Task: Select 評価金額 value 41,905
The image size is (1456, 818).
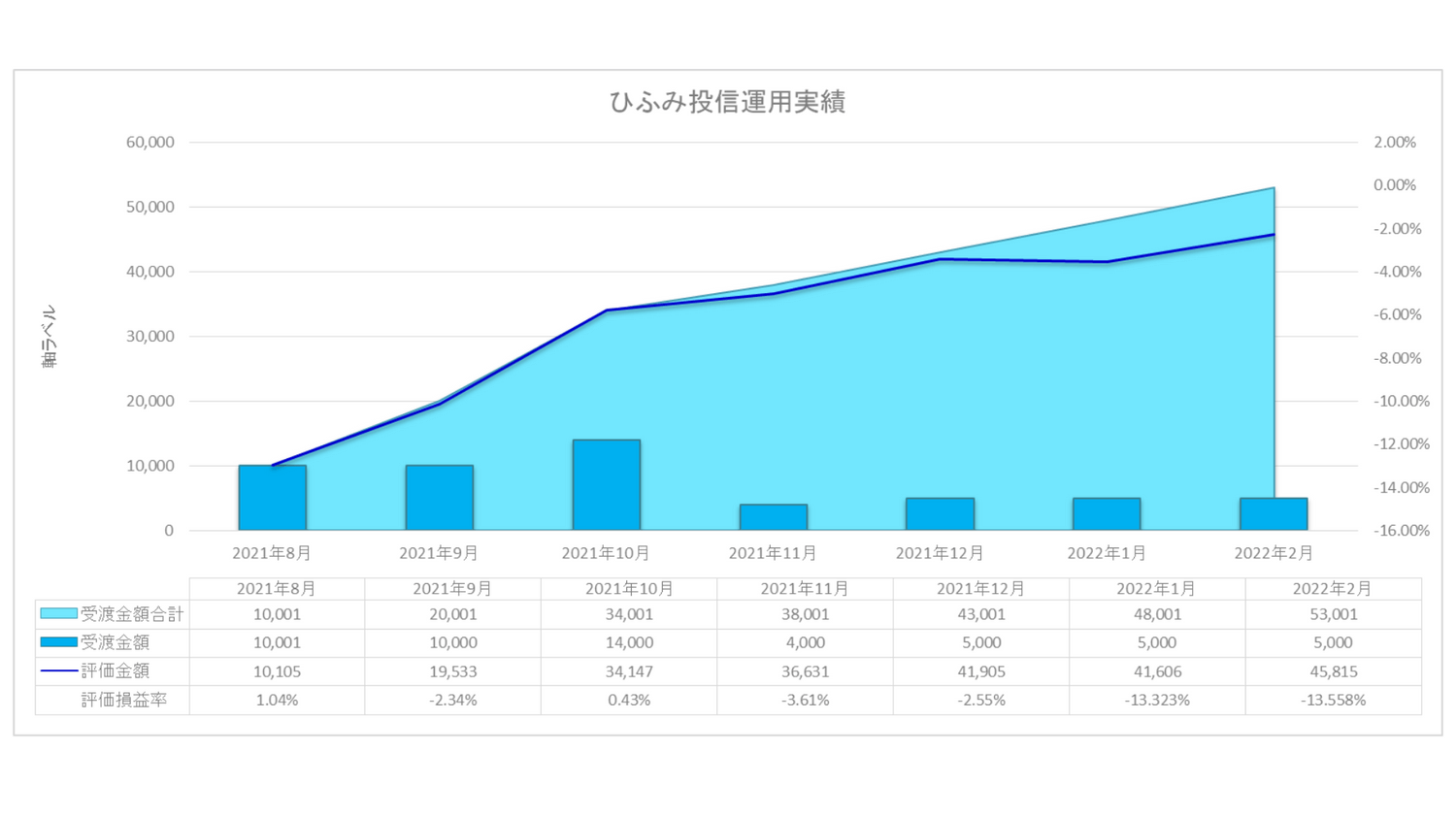Action: (981, 671)
